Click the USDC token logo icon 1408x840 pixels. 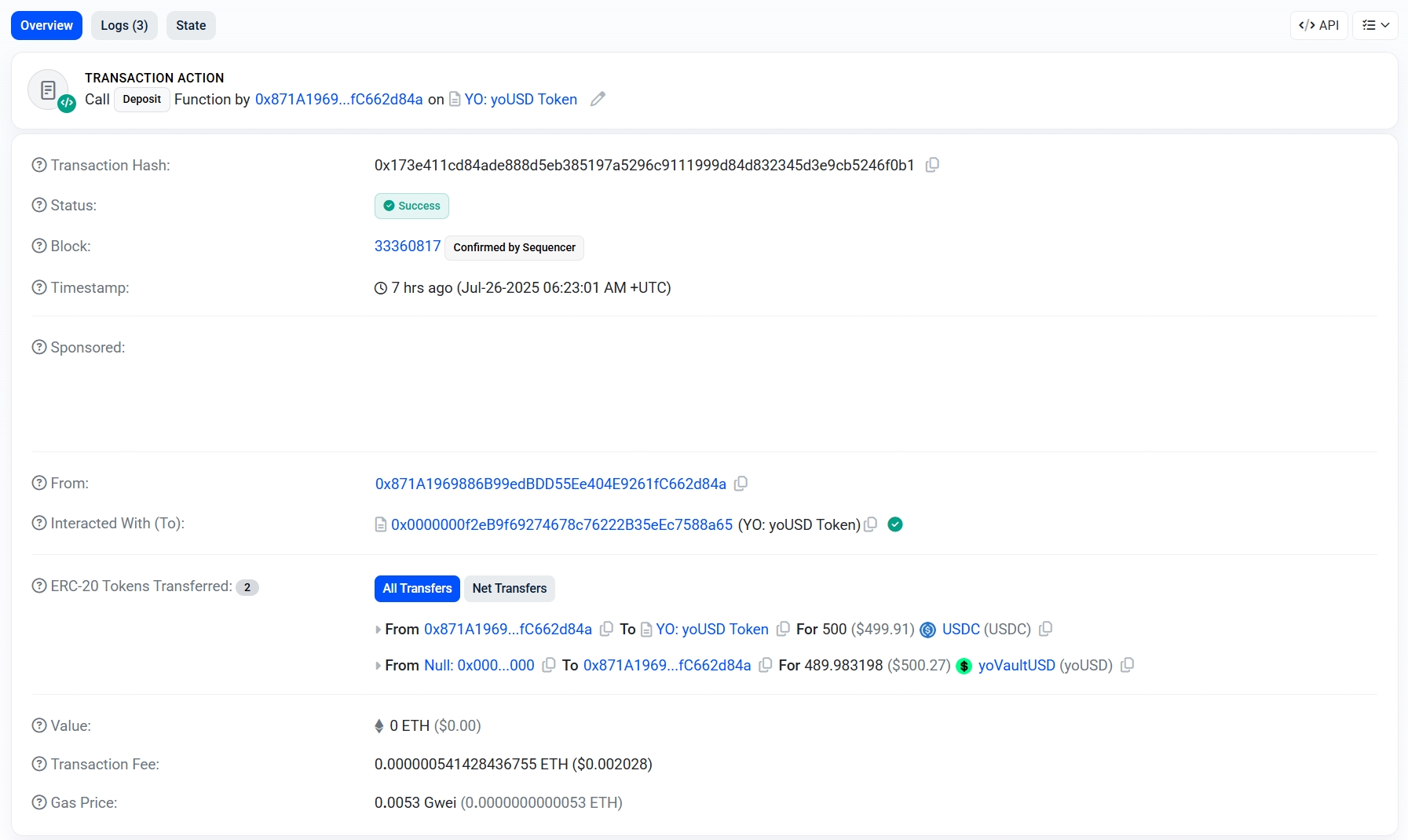tap(927, 630)
